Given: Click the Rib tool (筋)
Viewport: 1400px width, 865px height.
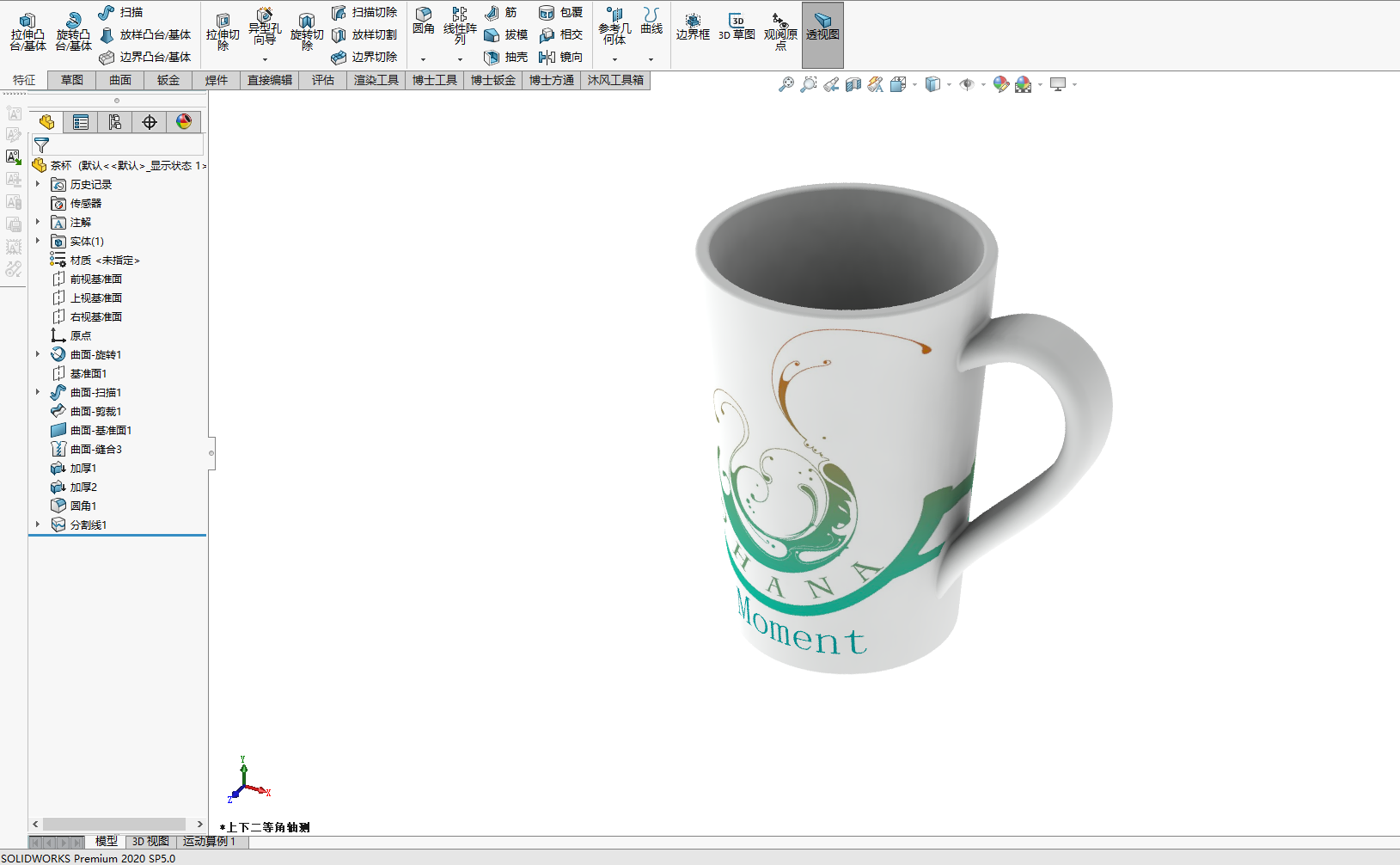Looking at the screenshot, I should pos(501,12).
